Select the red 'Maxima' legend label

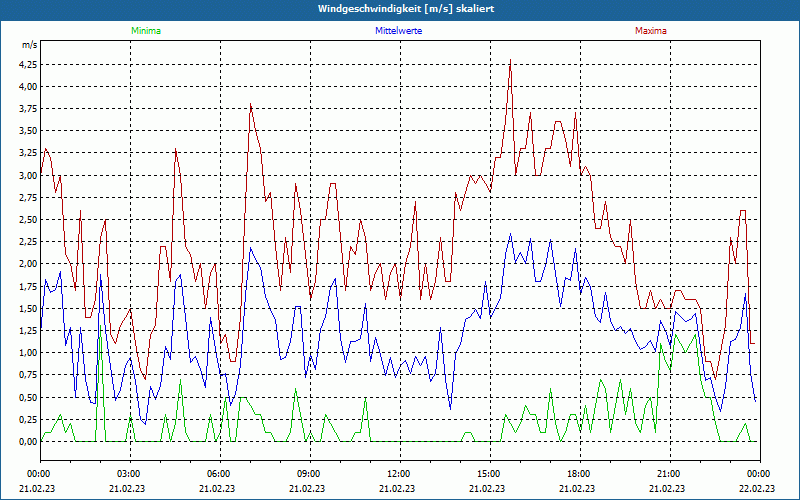(x=651, y=31)
